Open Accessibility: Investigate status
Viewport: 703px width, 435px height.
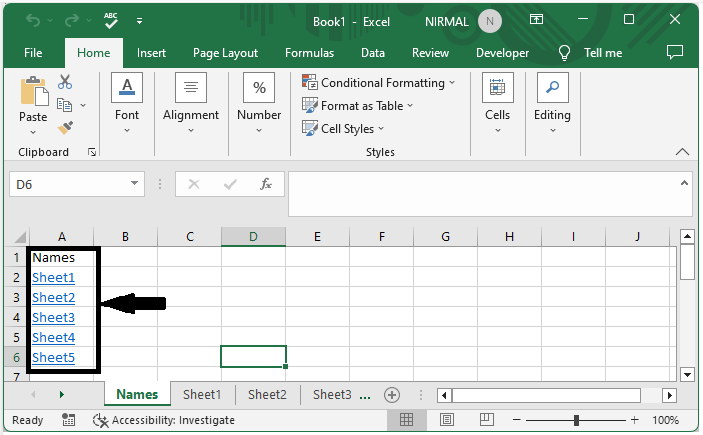(x=164, y=420)
